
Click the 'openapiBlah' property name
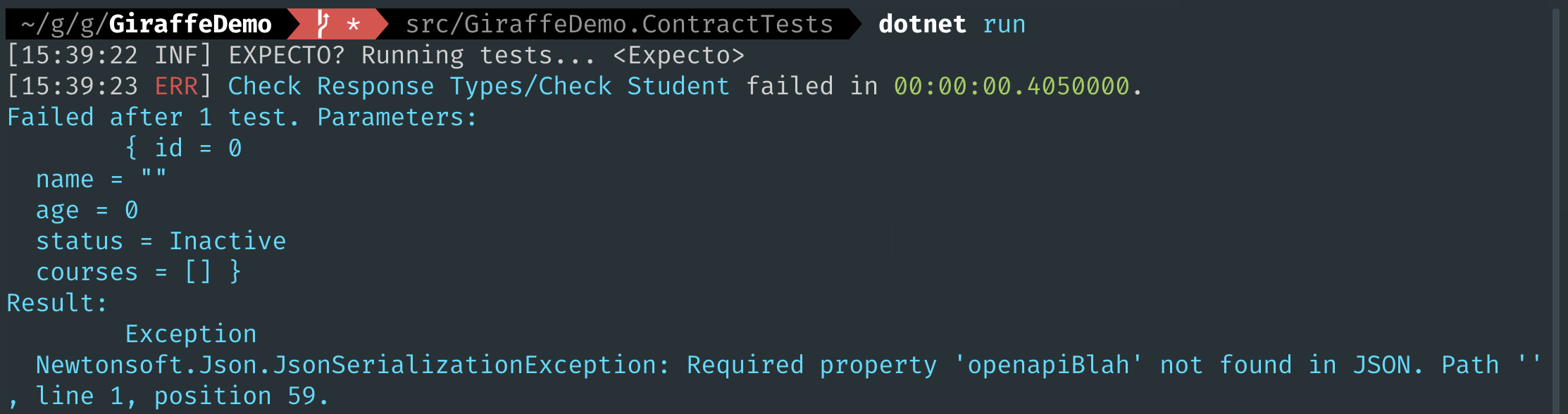(1048, 365)
